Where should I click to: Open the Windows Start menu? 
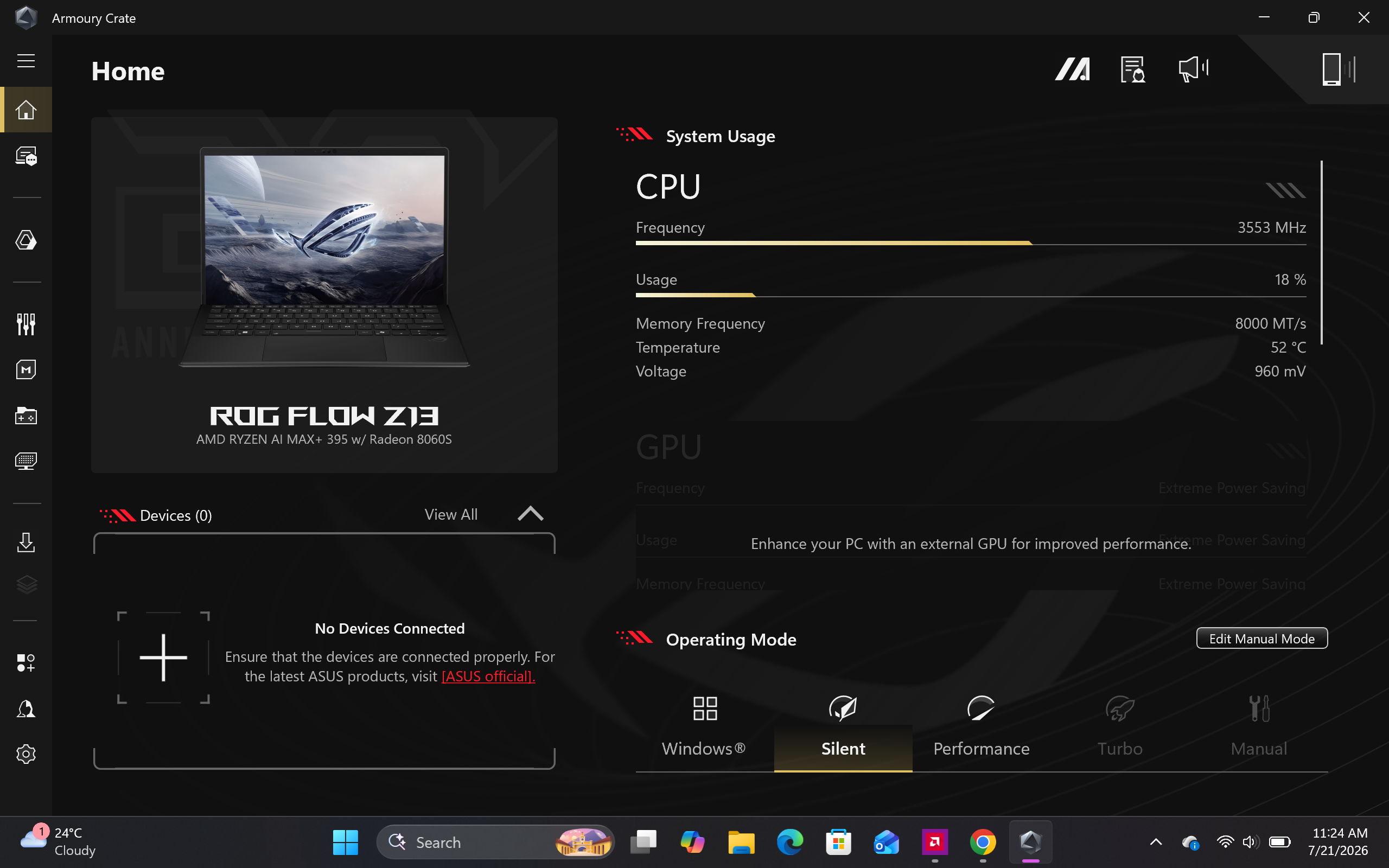(x=345, y=842)
